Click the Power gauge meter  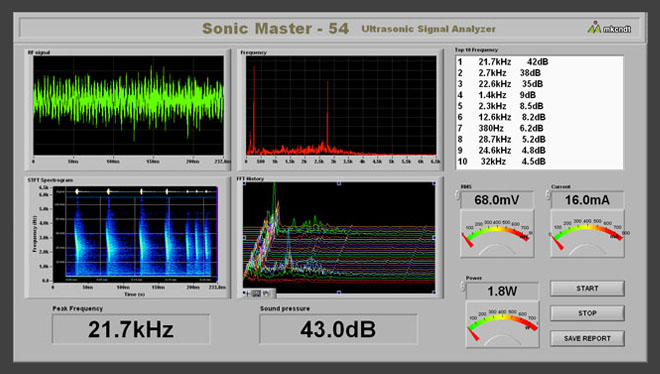tap(502, 324)
